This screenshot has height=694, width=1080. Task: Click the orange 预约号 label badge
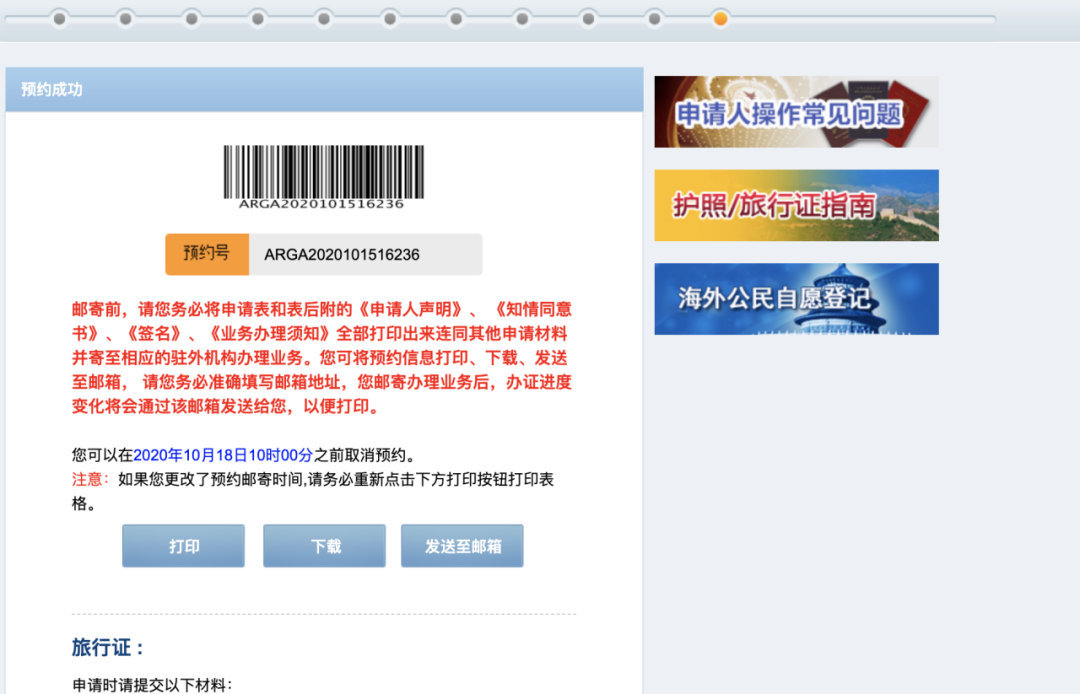pos(205,254)
